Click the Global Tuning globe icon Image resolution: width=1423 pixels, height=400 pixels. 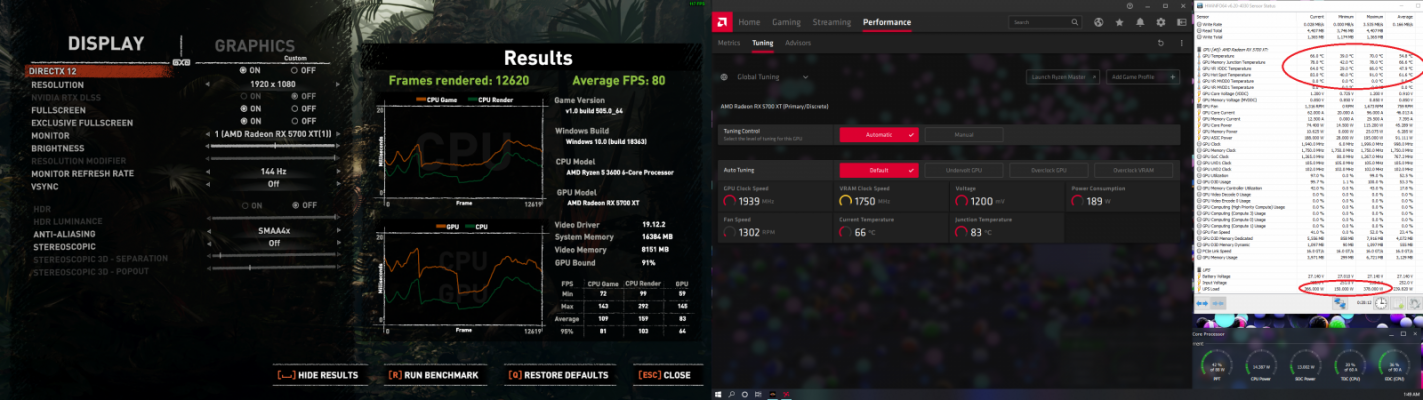pyautogui.click(x=724, y=76)
